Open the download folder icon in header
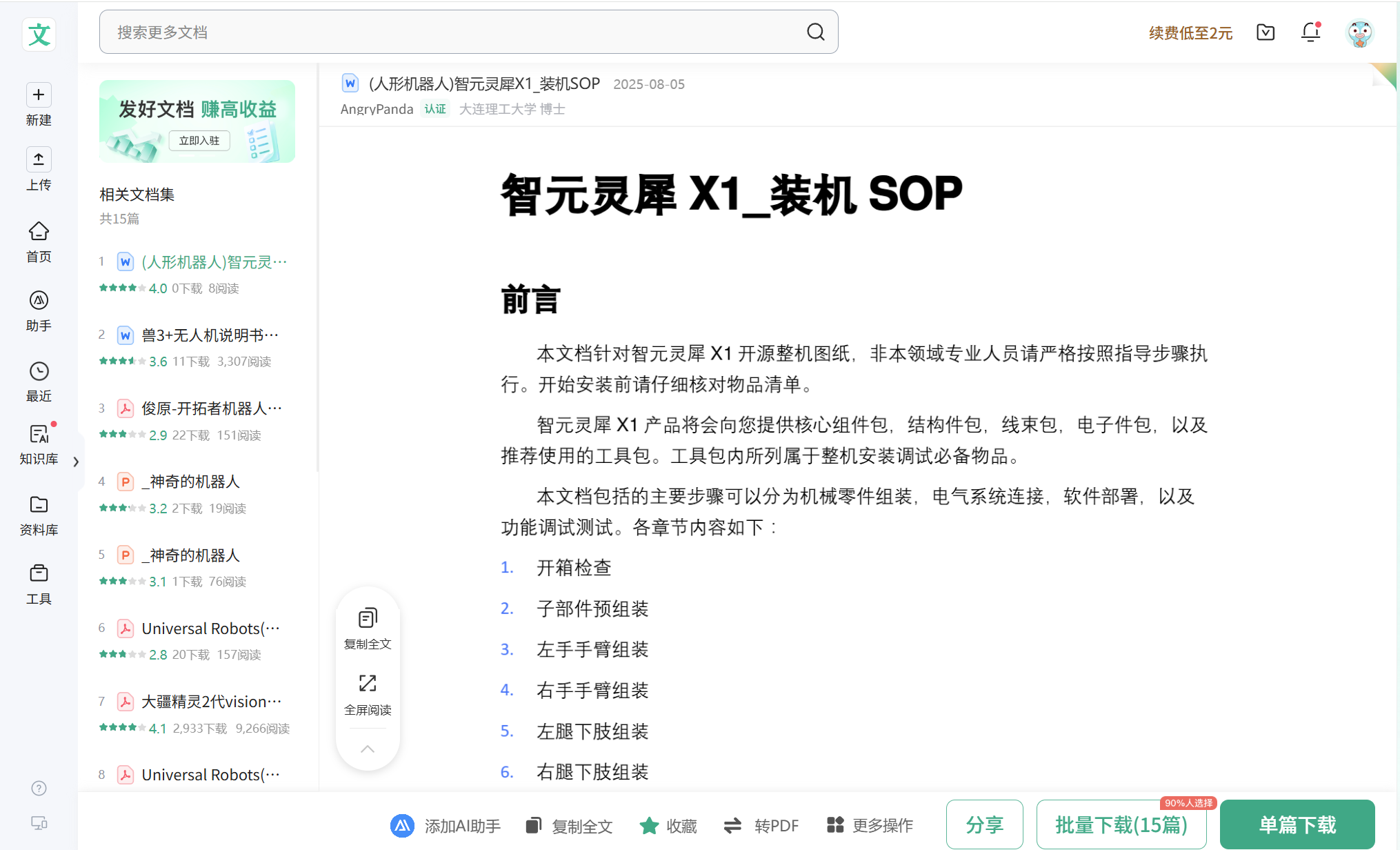The height and width of the screenshot is (850, 1400). click(x=1266, y=32)
